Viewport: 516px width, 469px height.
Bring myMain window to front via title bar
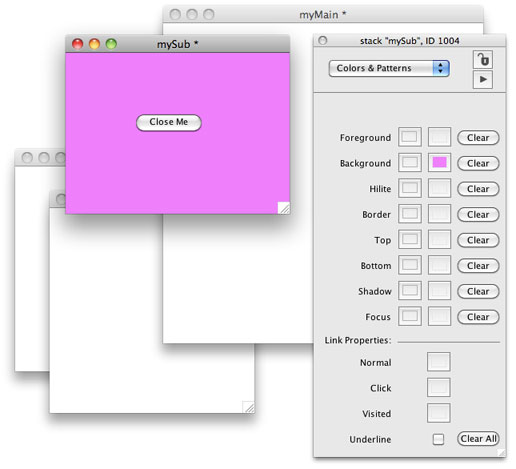point(323,15)
